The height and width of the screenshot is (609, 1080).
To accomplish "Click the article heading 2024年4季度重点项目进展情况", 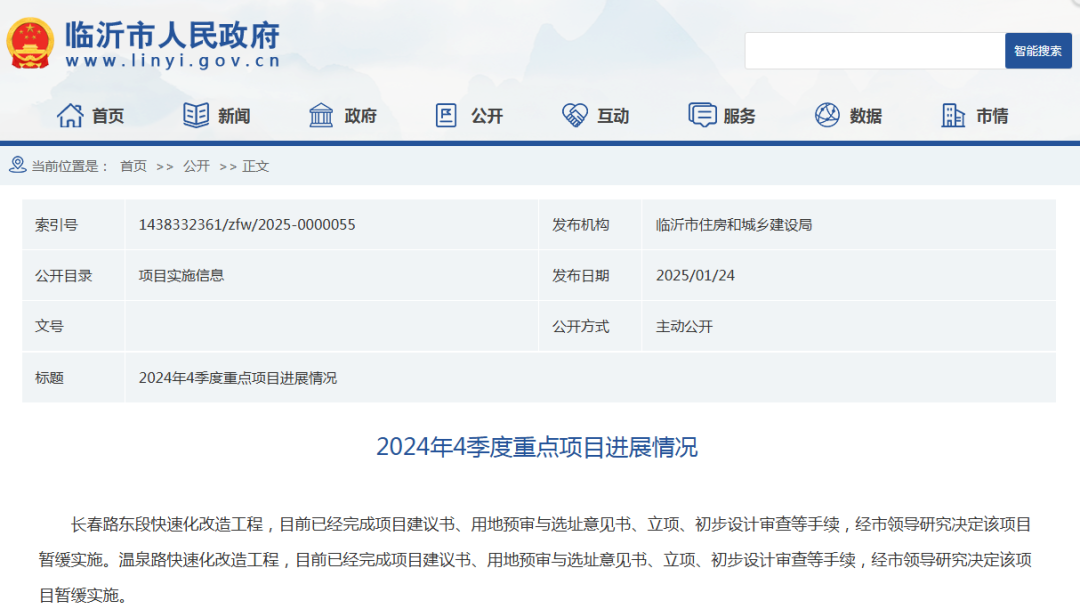I will coord(537,447).
